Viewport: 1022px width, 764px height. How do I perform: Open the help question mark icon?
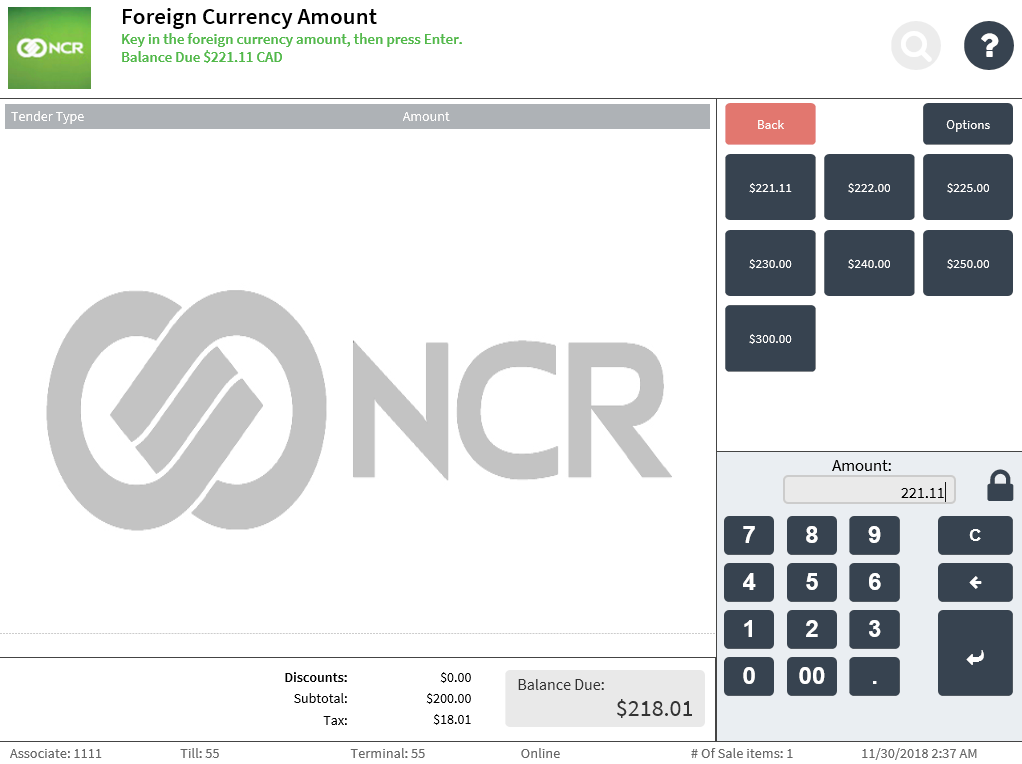tap(988, 45)
